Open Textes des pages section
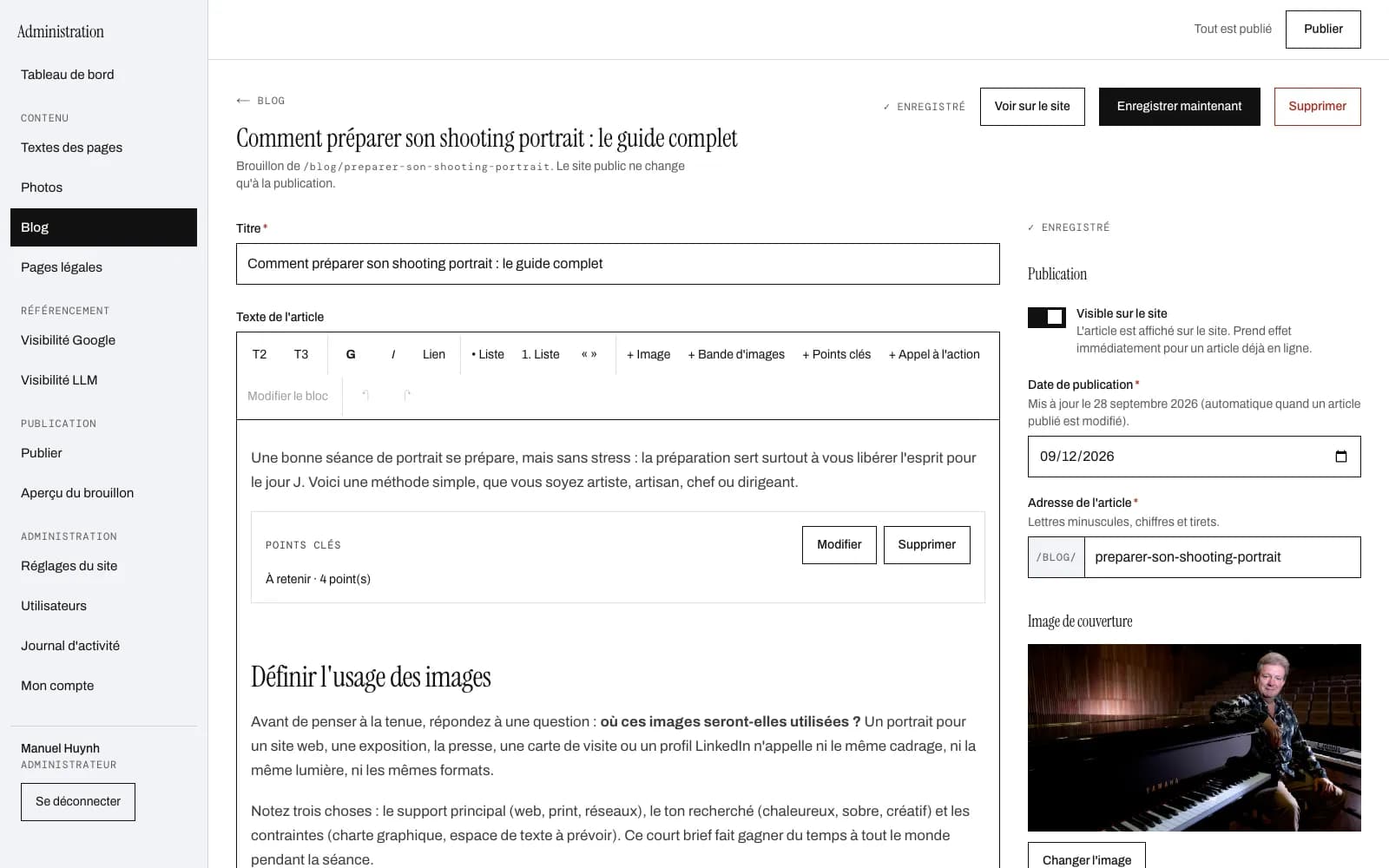This screenshot has width=1389, height=868. [x=103, y=148]
